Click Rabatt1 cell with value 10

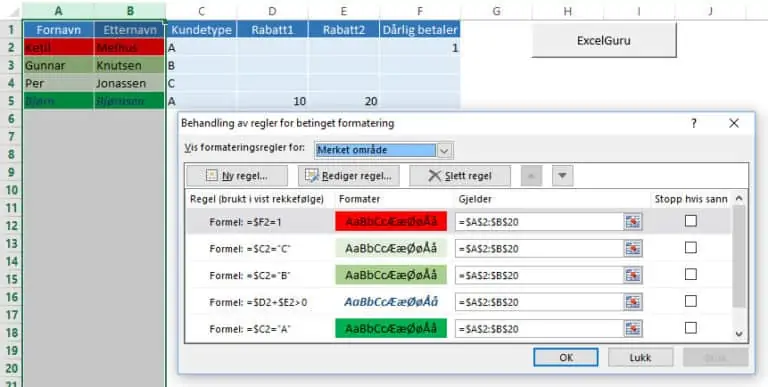(272, 101)
